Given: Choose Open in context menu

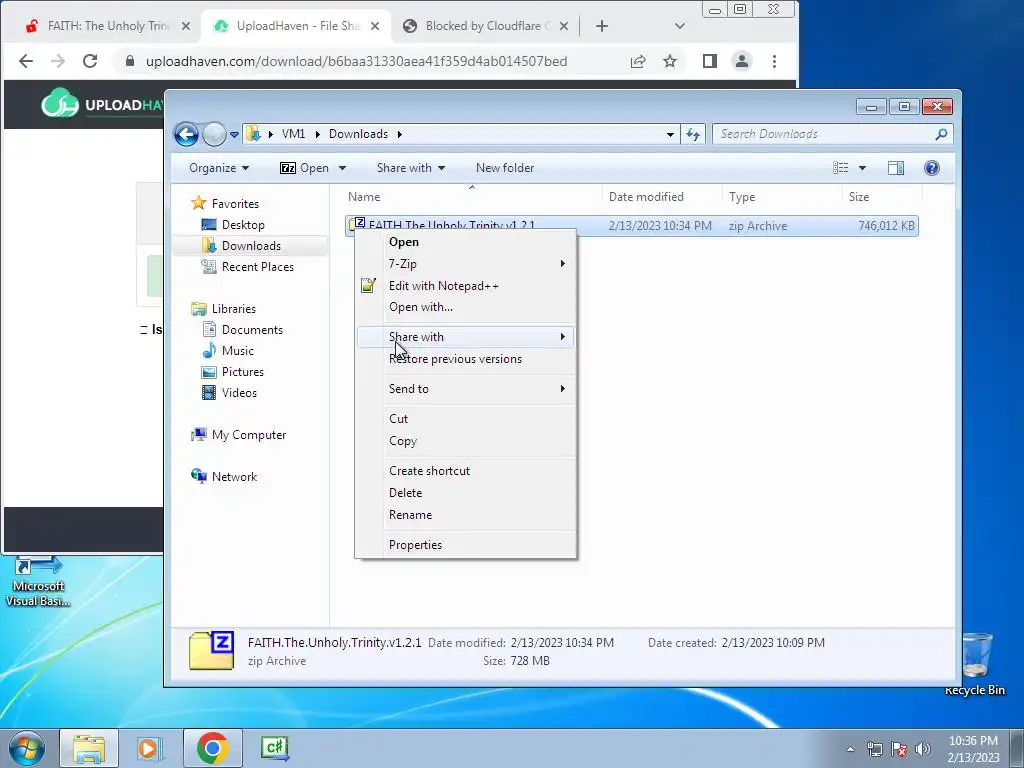Looking at the screenshot, I should pyautogui.click(x=465, y=242).
